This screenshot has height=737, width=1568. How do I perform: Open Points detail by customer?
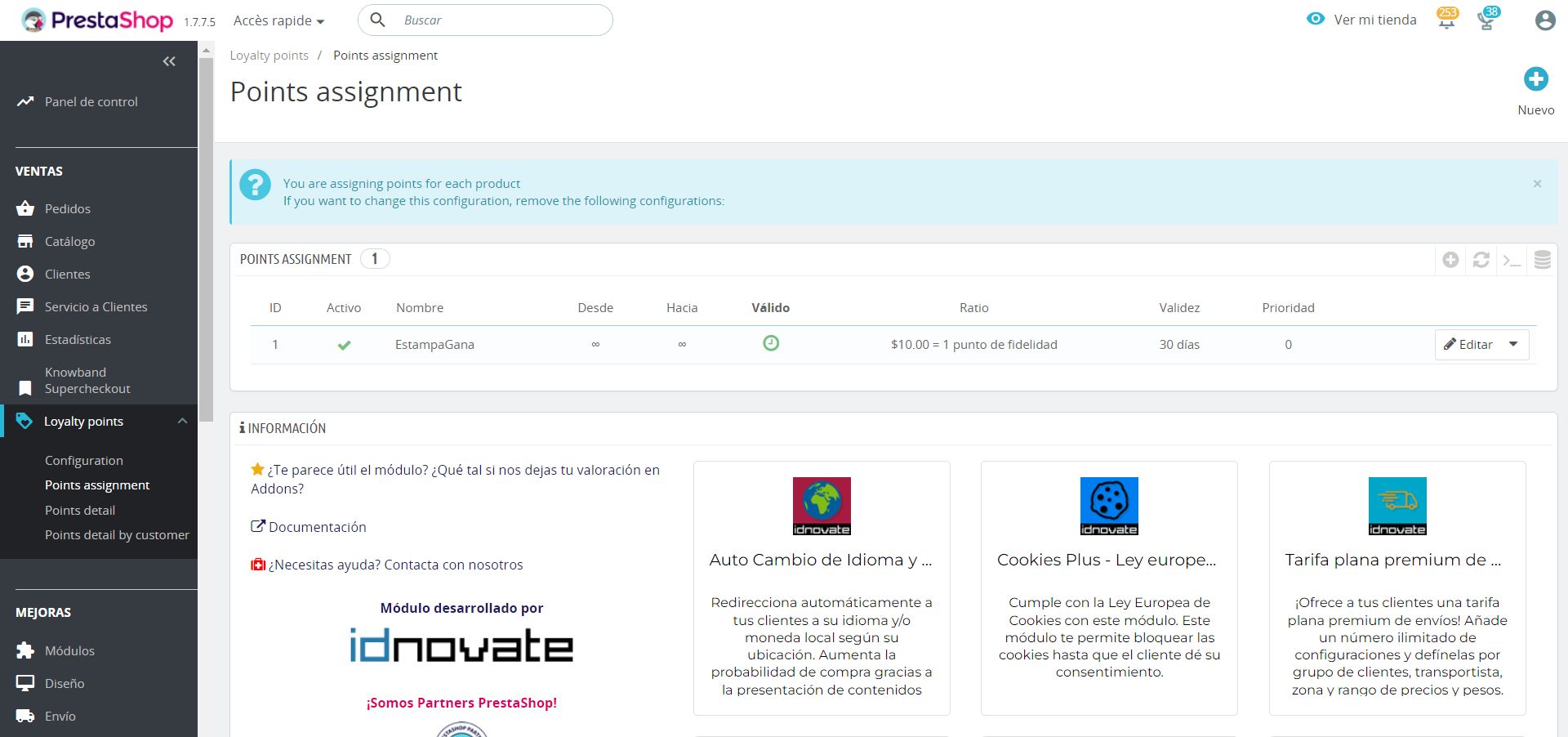coord(117,534)
